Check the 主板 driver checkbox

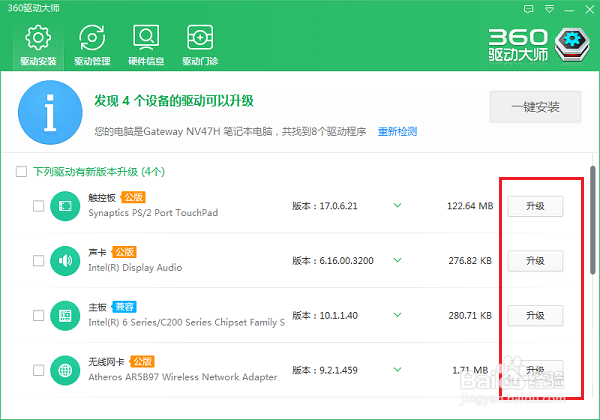tap(39, 315)
